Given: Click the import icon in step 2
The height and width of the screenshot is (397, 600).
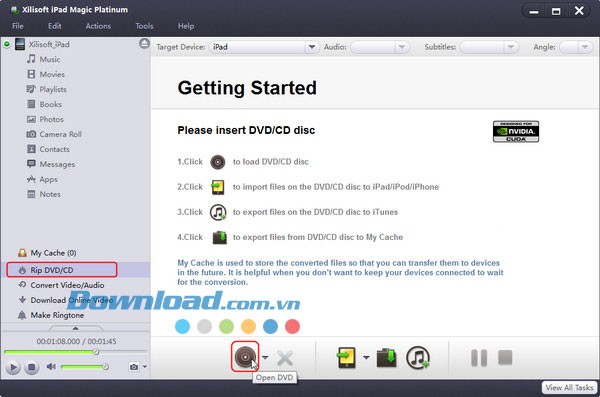Looking at the screenshot, I should [x=218, y=187].
